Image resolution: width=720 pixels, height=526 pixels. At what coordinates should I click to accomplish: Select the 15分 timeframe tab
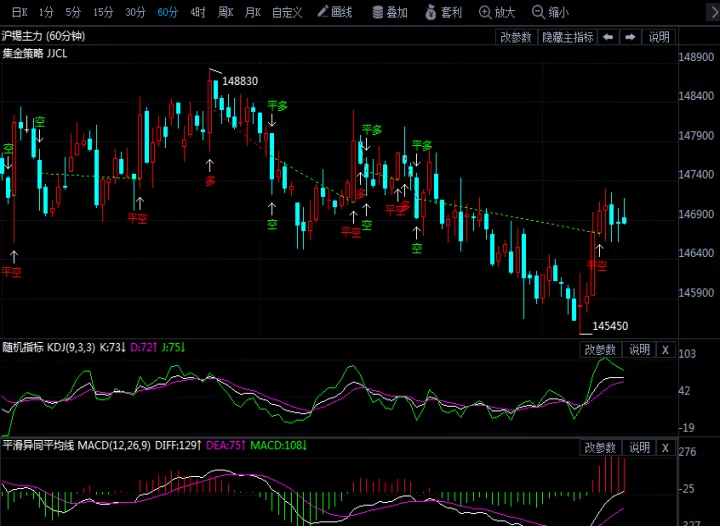(103, 12)
